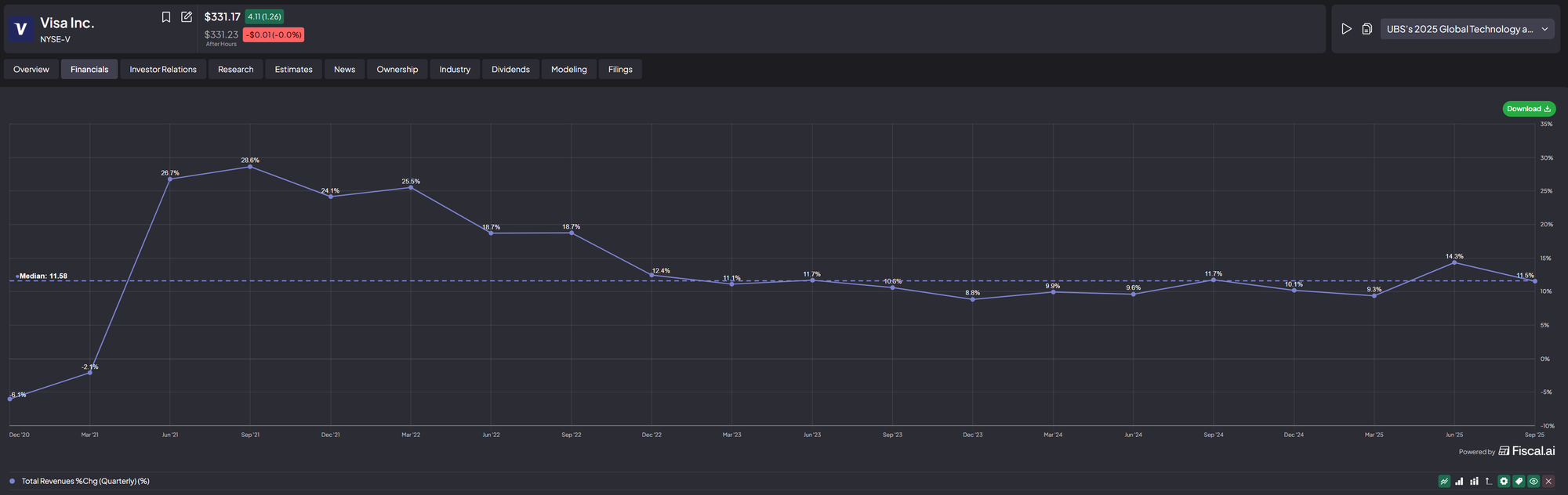The image size is (1568, 495).
Task: Click the copy documents icon
Action: pyautogui.click(x=1367, y=29)
